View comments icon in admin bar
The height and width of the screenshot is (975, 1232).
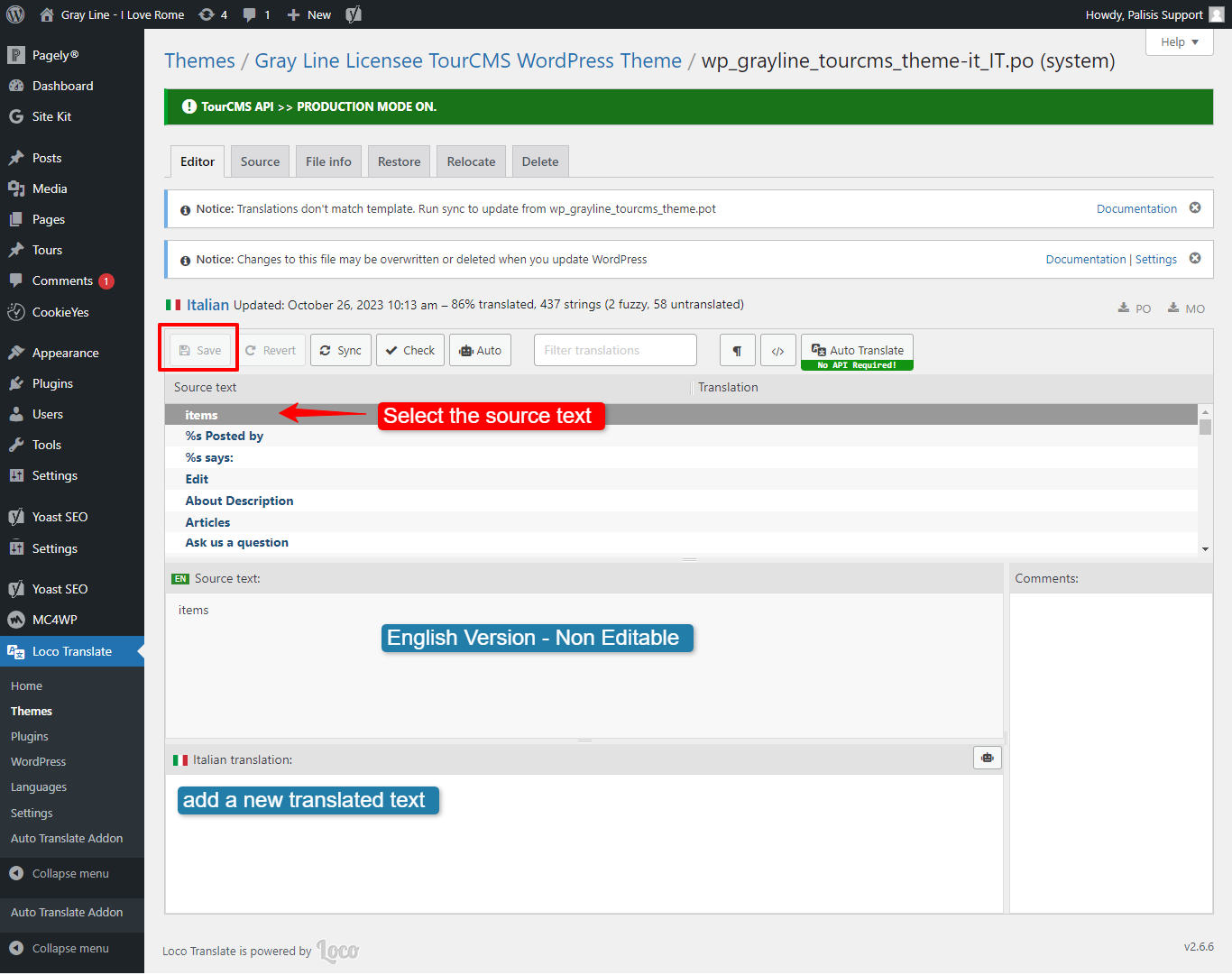(257, 14)
